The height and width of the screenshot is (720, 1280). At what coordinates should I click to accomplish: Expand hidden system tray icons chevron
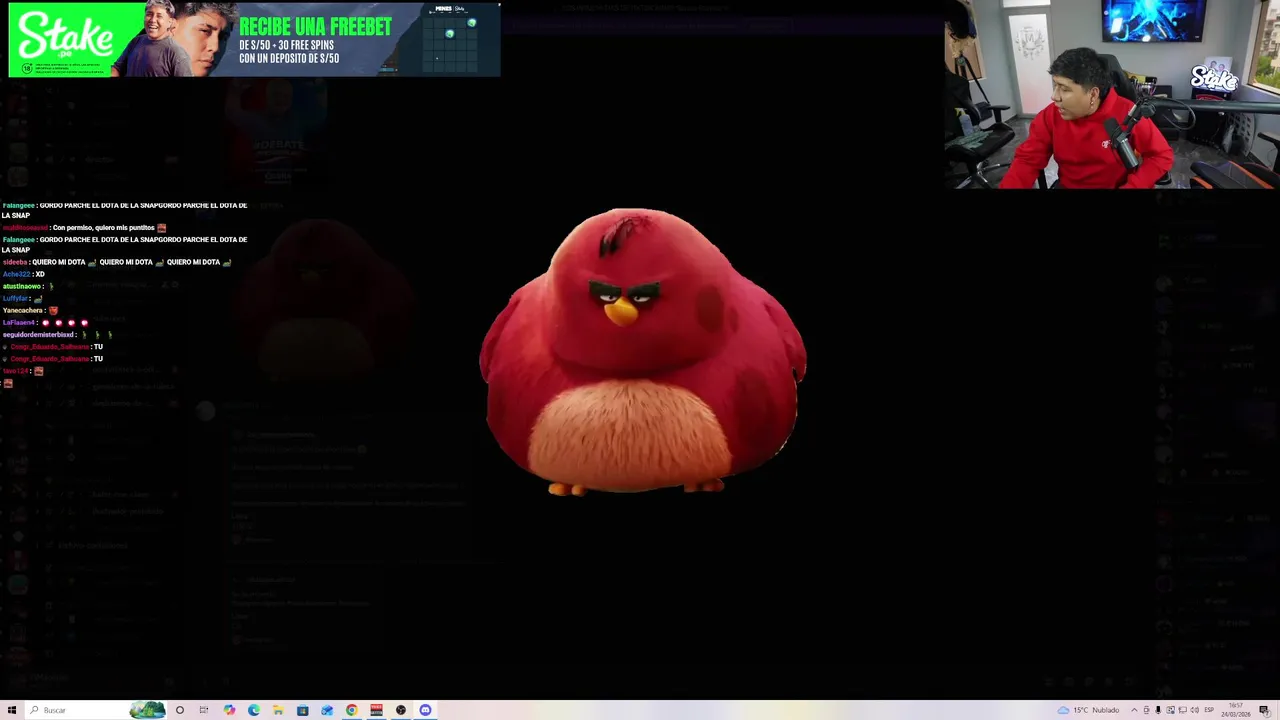1135,710
